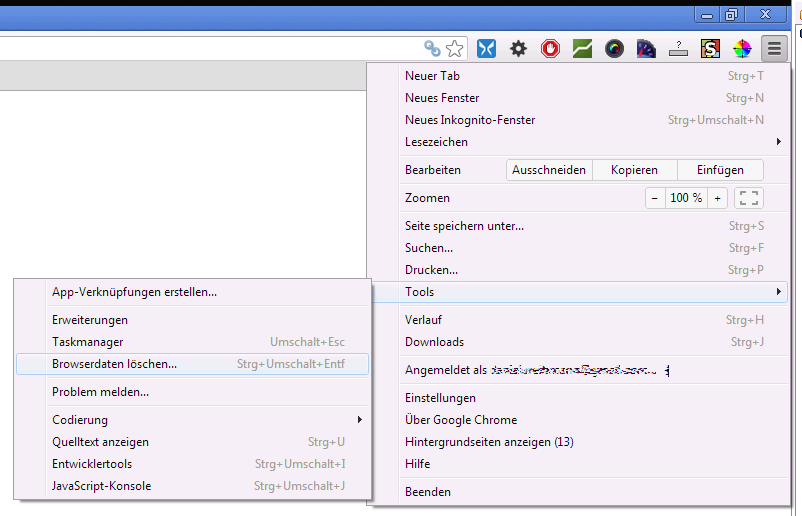Expand the Codierung submenu
The image size is (802, 516).
pos(192,420)
